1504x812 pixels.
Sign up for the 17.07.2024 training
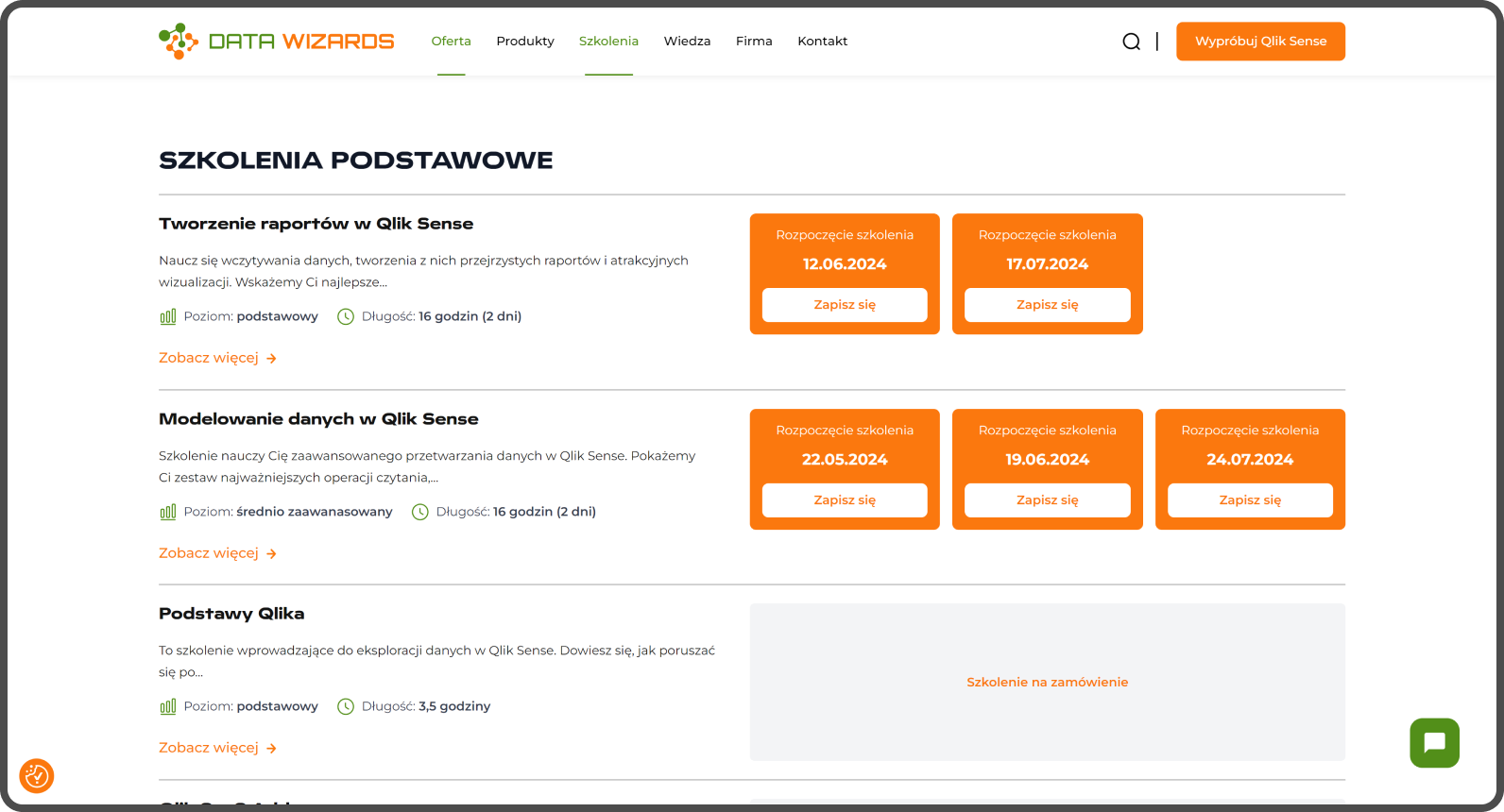(x=1047, y=305)
